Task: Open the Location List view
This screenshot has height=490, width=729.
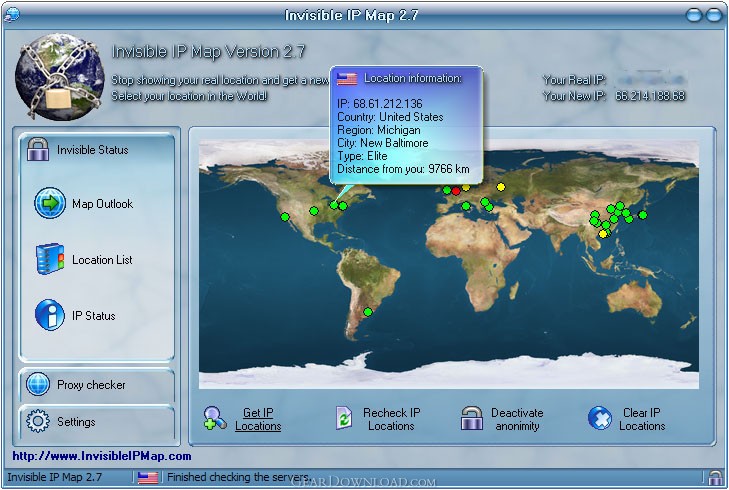Action: pos(102,260)
